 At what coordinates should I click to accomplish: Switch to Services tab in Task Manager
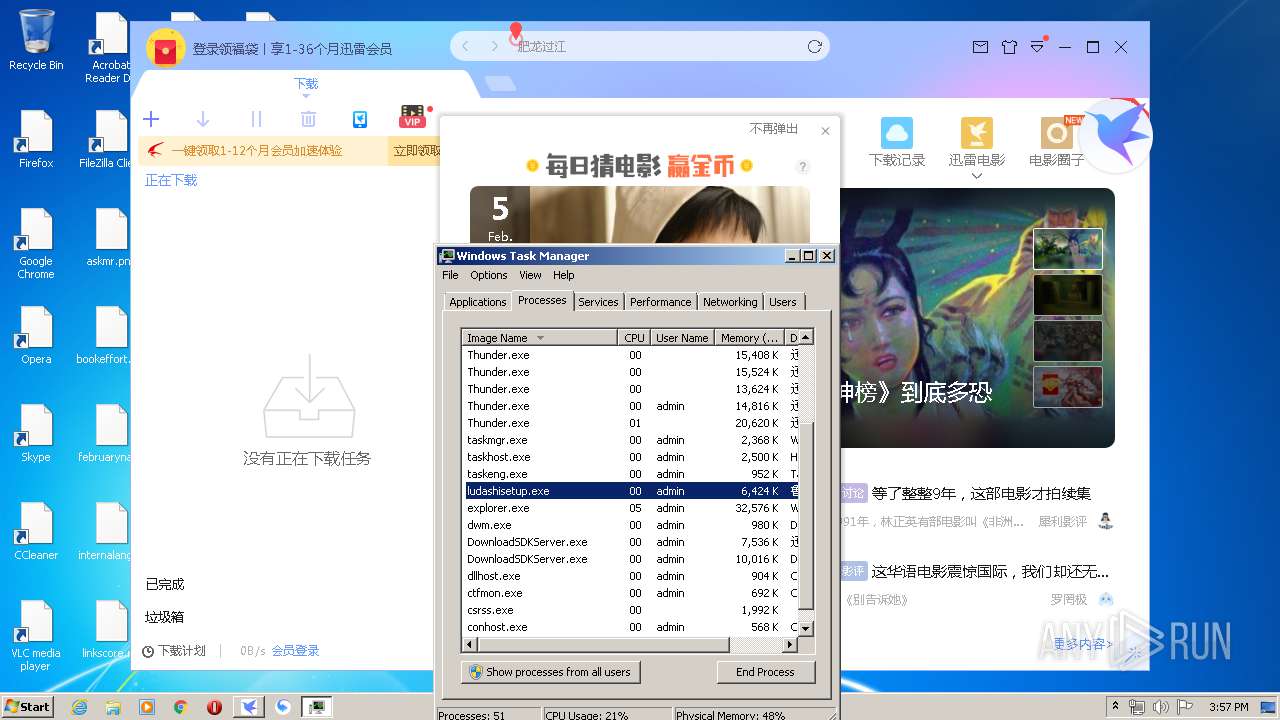[x=598, y=302]
